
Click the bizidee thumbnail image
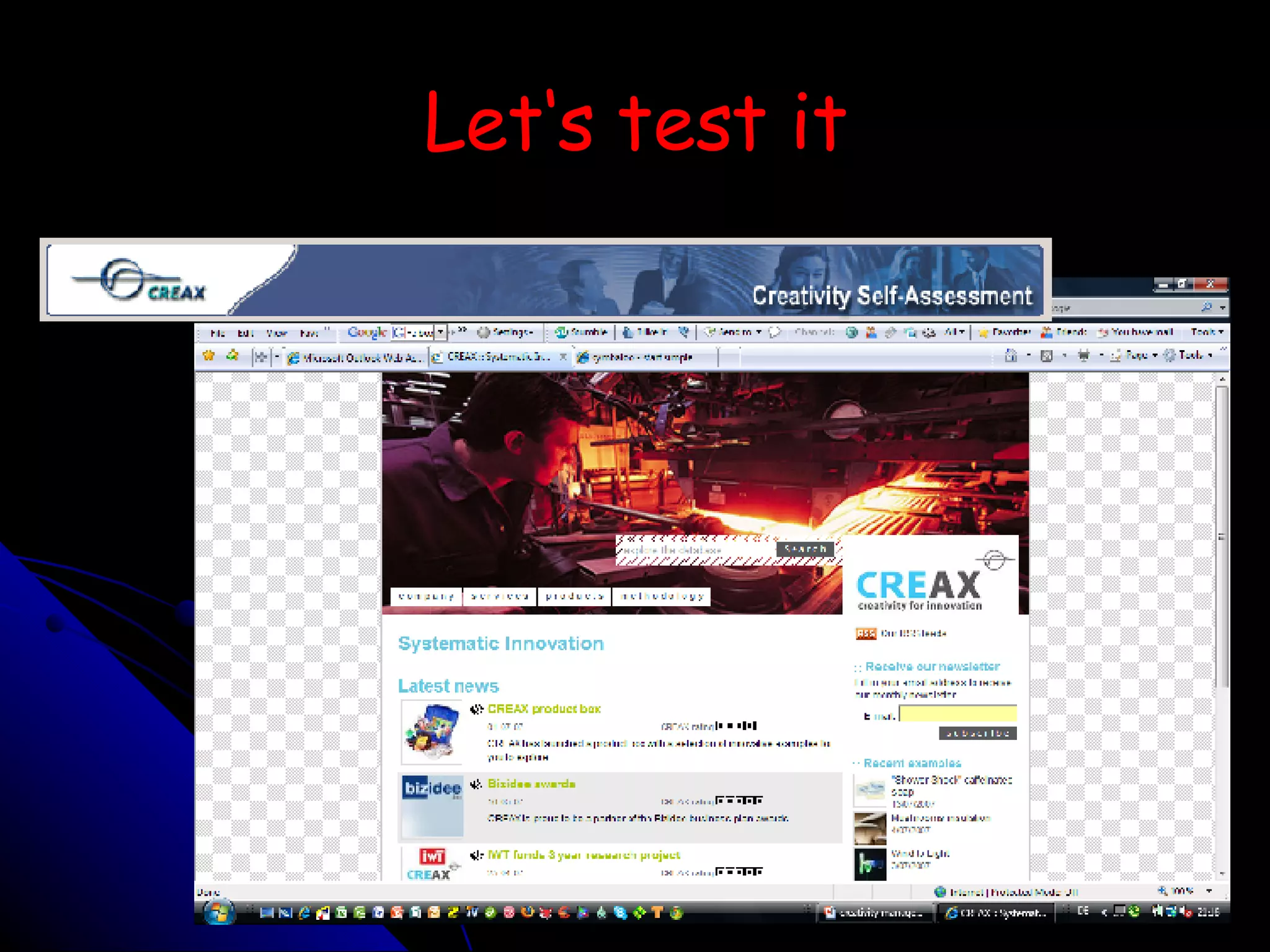(x=432, y=806)
